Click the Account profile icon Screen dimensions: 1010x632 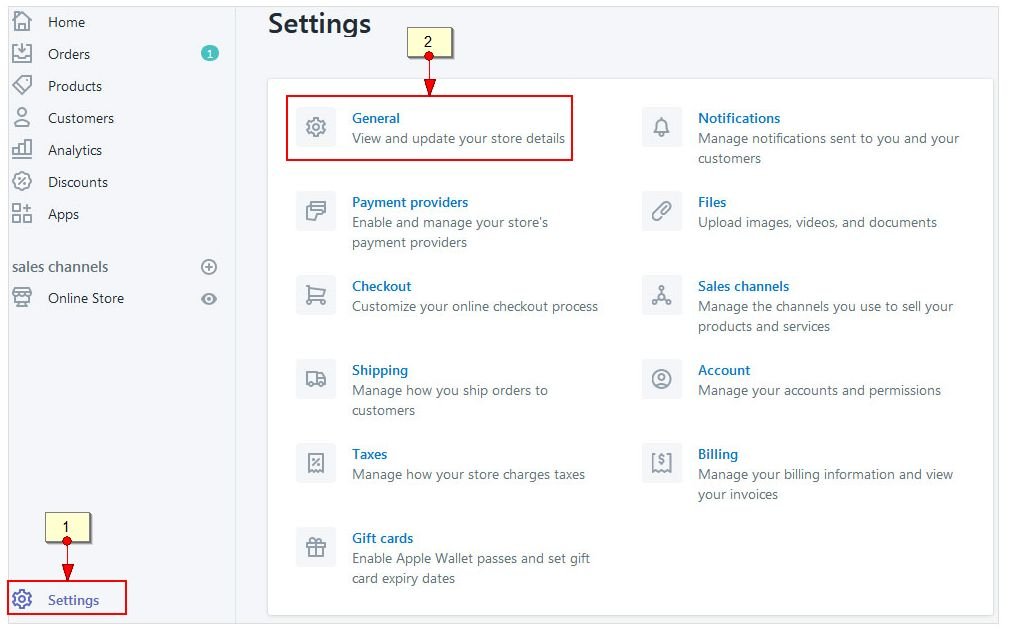pos(661,379)
